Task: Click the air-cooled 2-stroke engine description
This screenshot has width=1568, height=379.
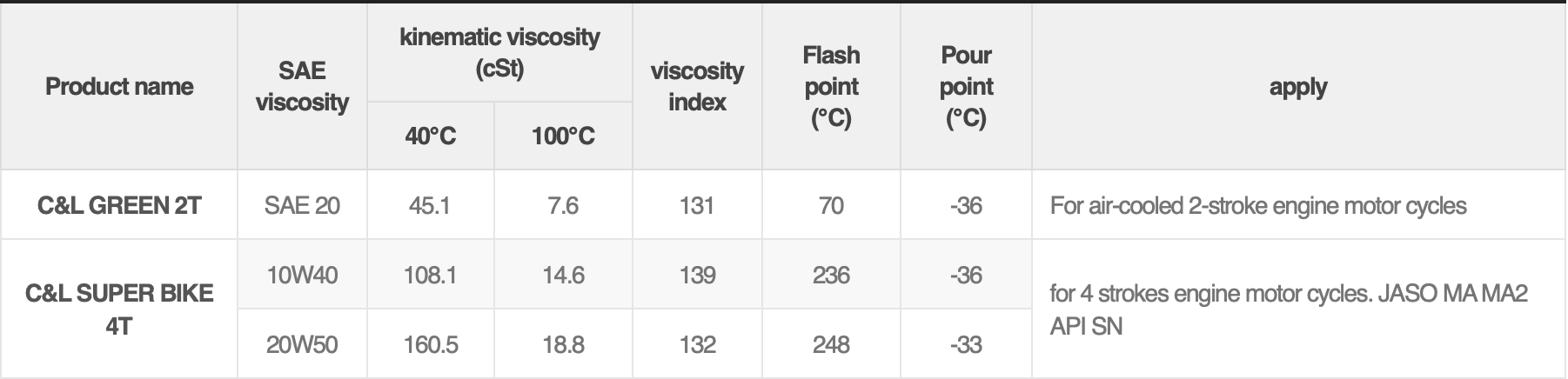Action: 1258,206
